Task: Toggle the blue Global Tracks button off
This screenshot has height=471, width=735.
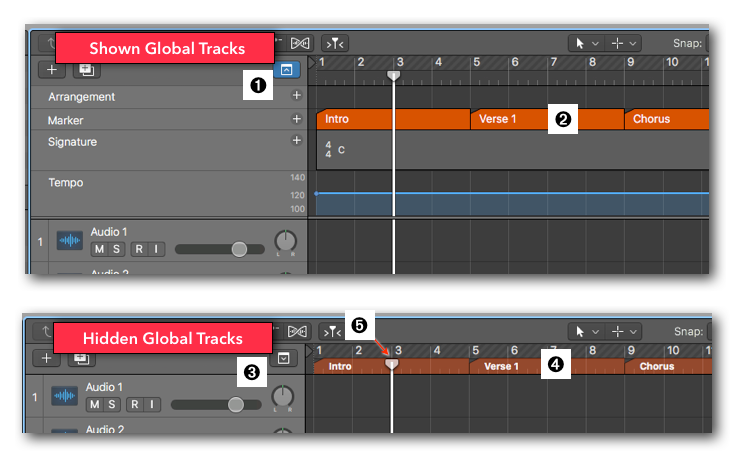Action: click(286, 70)
